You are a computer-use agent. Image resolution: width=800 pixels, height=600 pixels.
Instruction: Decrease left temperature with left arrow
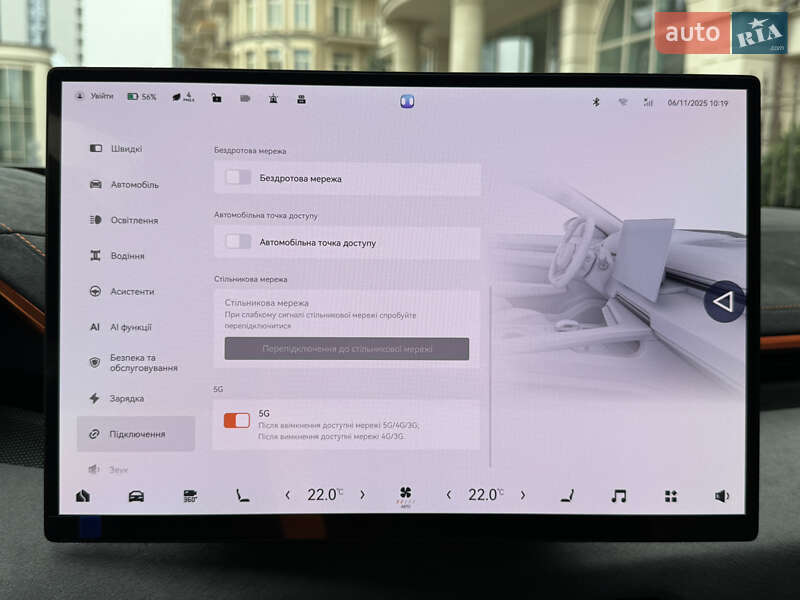coord(288,495)
